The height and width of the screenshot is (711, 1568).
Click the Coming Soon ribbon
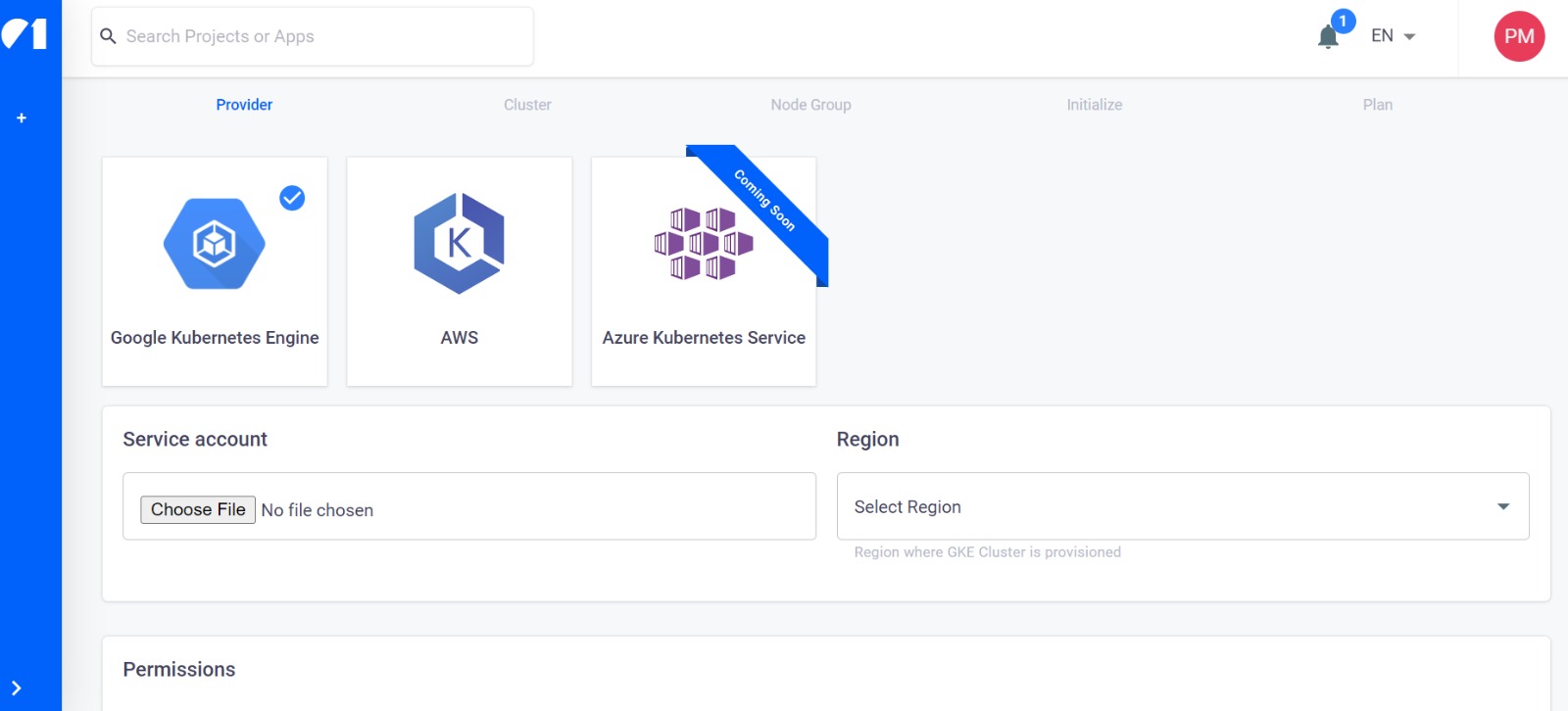pos(764,200)
